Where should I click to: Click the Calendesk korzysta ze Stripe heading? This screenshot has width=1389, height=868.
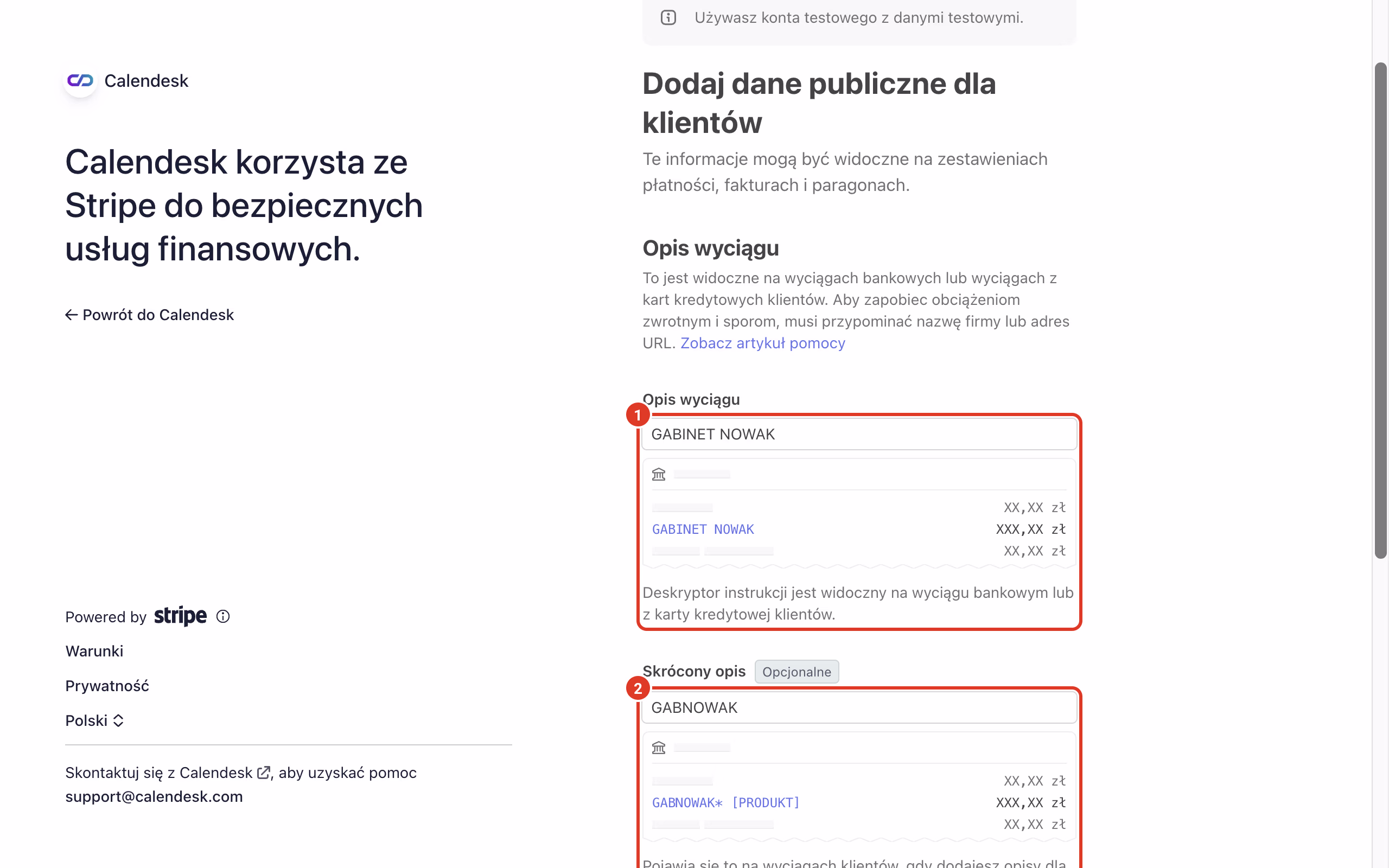[244, 206]
